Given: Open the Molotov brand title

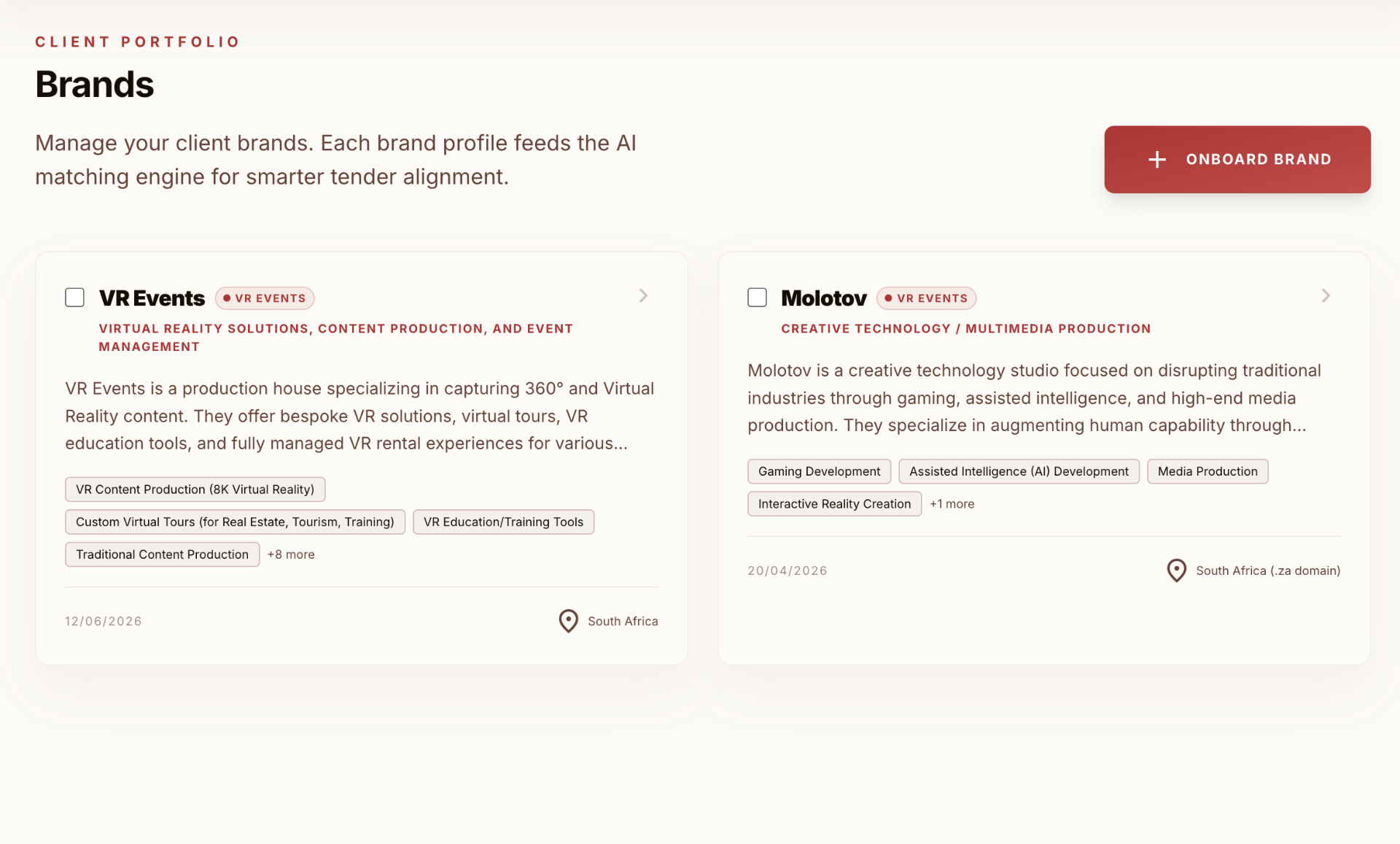Looking at the screenshot, I should pyautogui.click(x=824, y=298).
